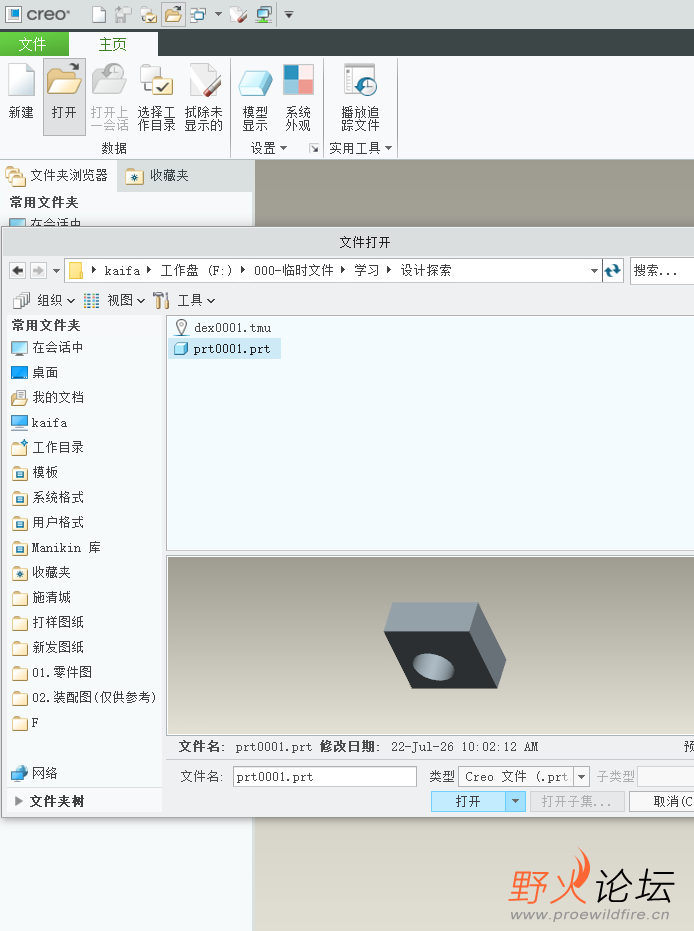The height and width of the screenshot is (931, 694).
Task: Go to 网络 in dialog sidebar
Action: click(34, 773)
